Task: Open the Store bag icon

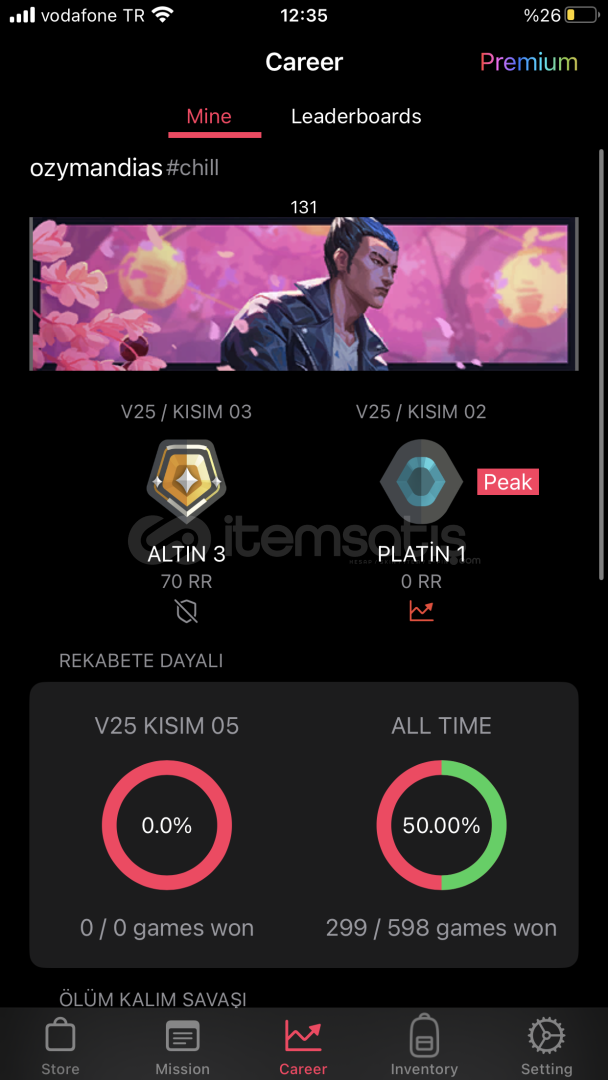Action: [x=60, y=1035]
